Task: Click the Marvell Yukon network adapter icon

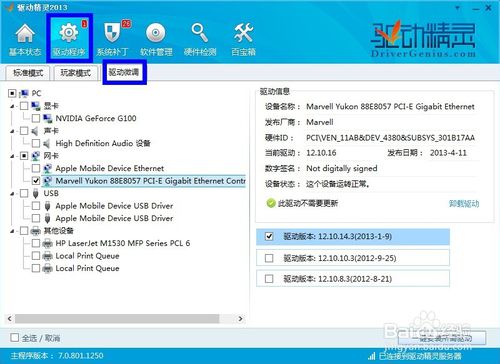Action: [48, 181]
